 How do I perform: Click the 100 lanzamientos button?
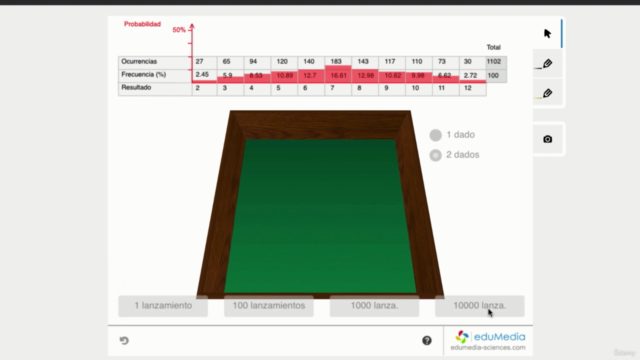[269, 306]
